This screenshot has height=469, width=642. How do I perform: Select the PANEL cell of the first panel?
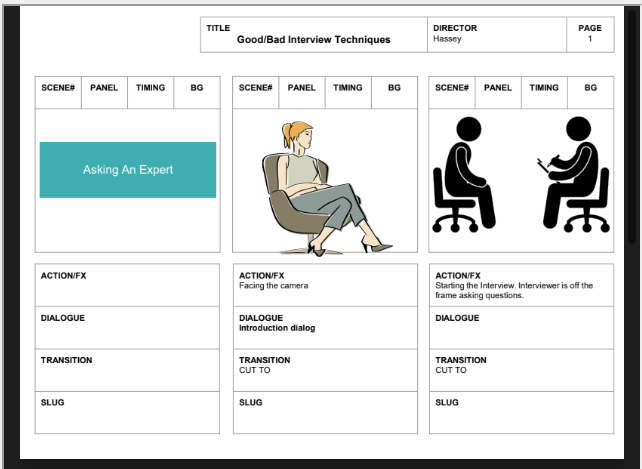click(104, 88)
